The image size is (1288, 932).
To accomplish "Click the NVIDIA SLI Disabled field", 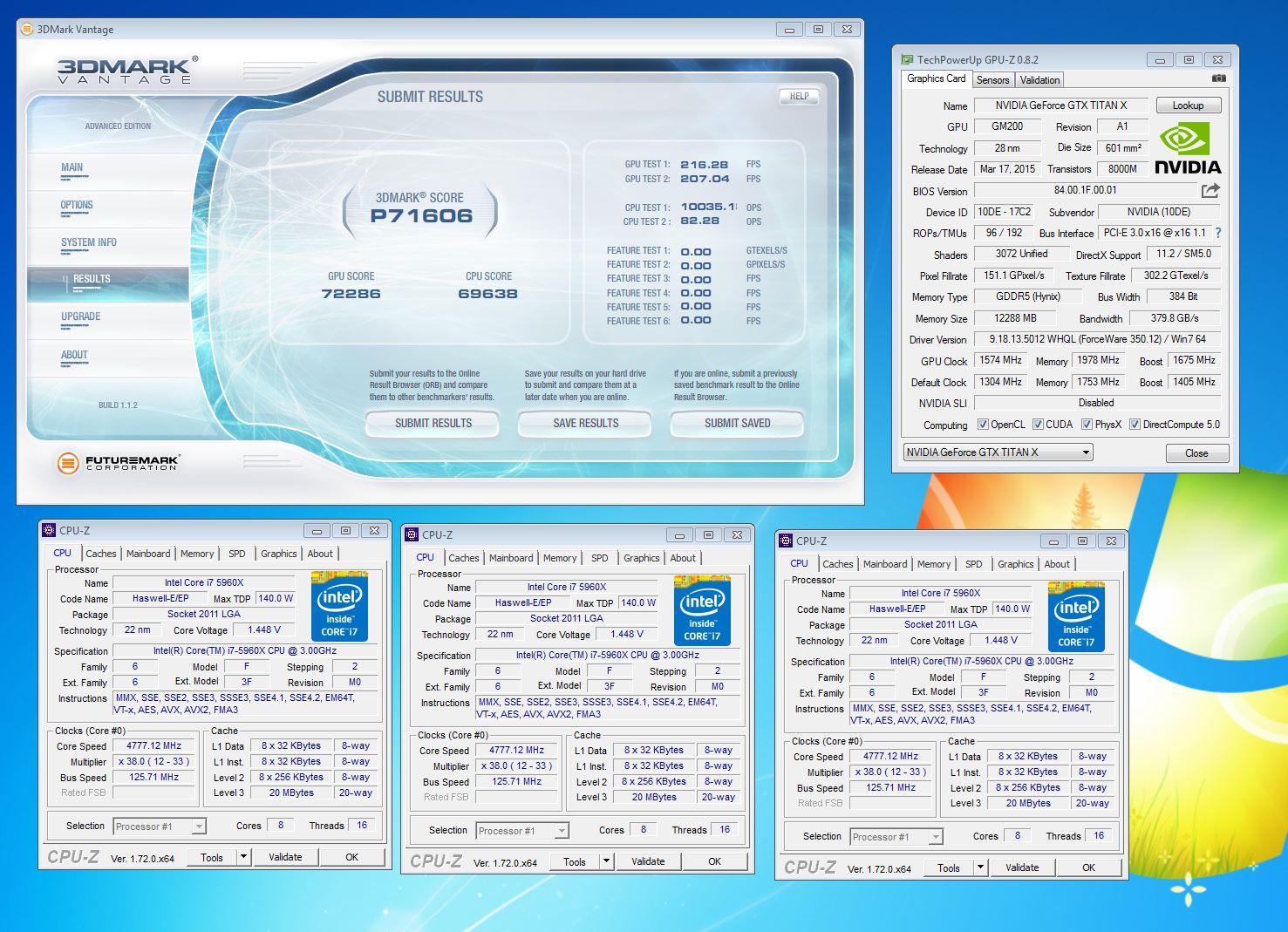I will coord(1097,403).
